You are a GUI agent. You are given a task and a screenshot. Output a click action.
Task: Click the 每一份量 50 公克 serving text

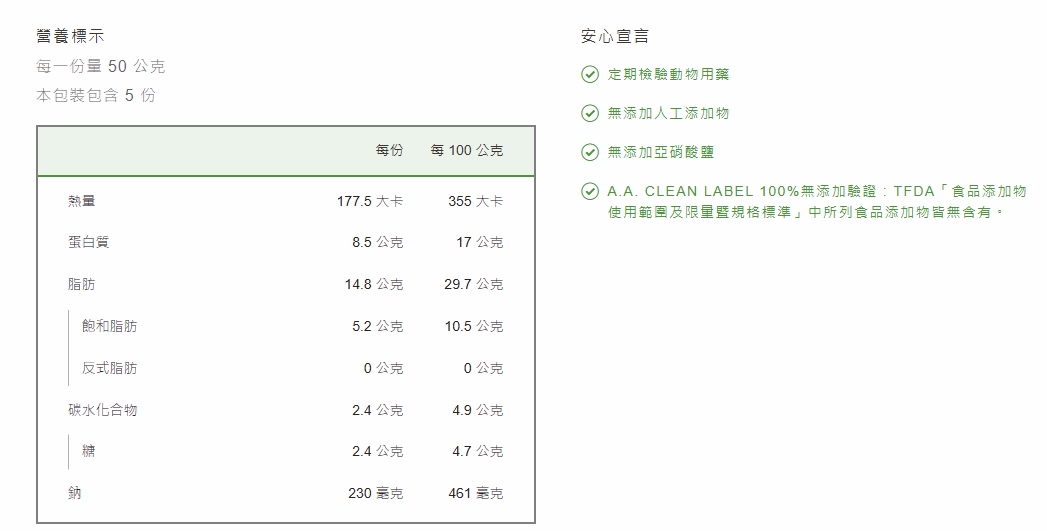tap(101, 67)
